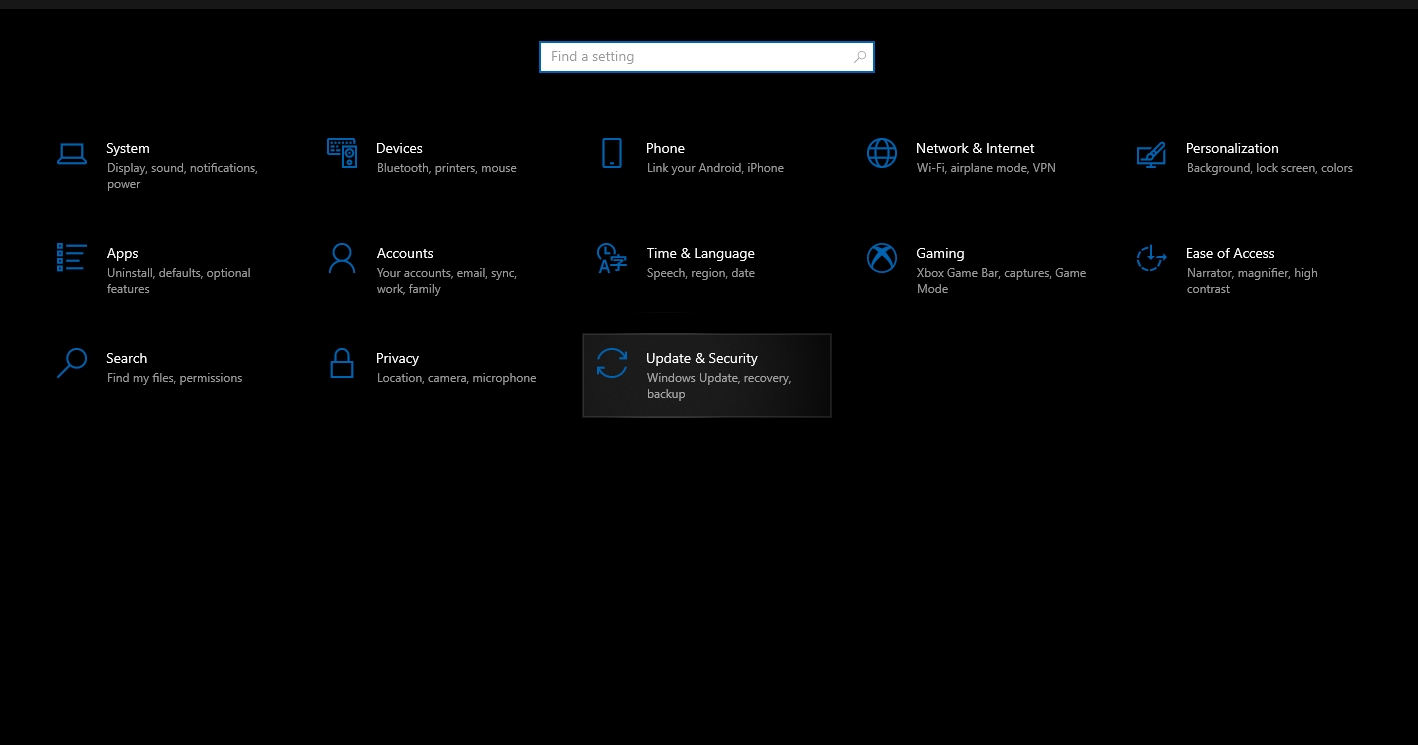Viewport: 1418px width, 745px height.
Task: Open the Update & Security label
Action: coord(702,358)
